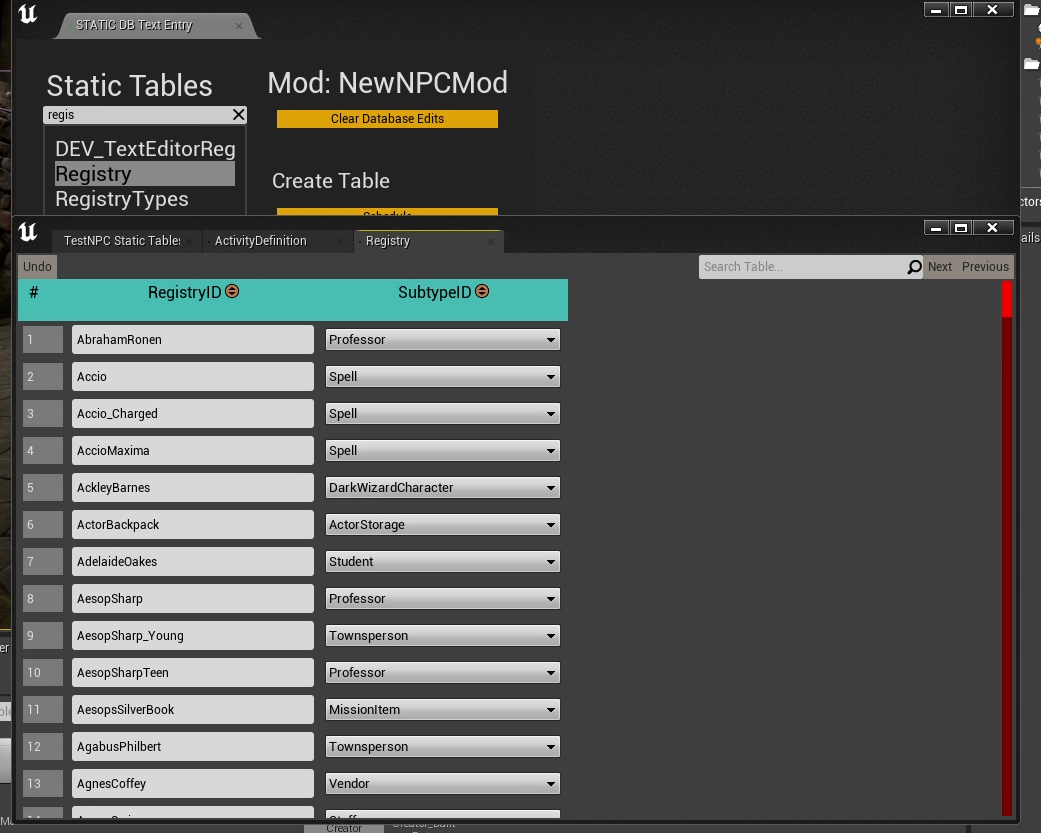Click row number 13 cell
Screen dimensions: 1041x833
pos(42,784)
